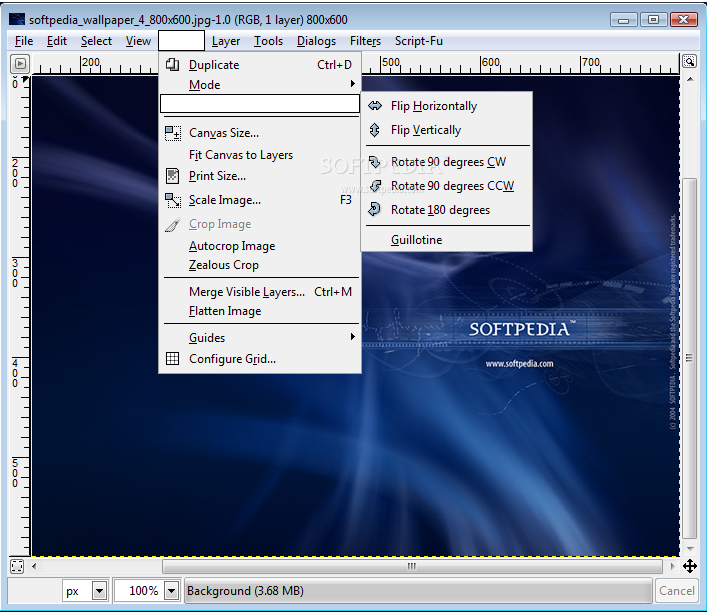The height and width of the screenshot is (614, 707).
Task: Open the Tools menu
Action: pyautogui.click(x=268, y=41)
